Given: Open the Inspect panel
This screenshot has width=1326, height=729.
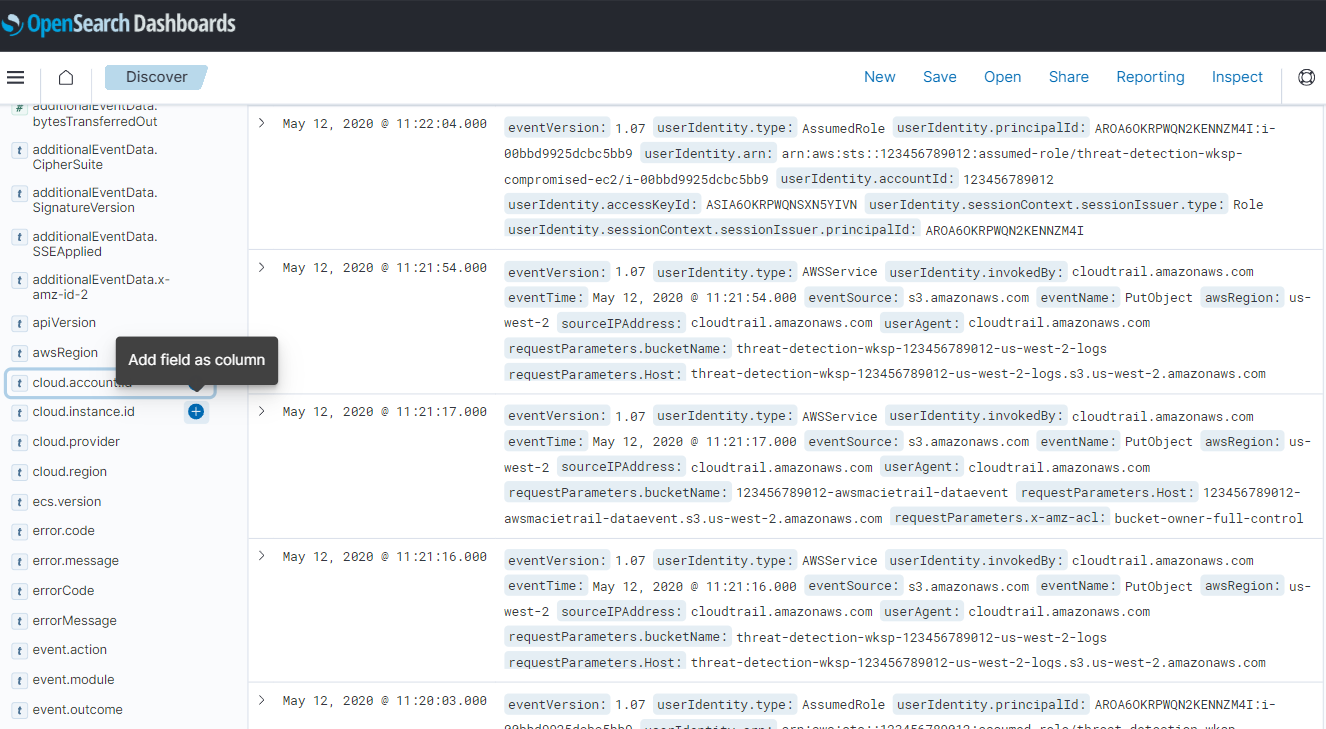Looking at the screenshot, I should coord(1237,77).
